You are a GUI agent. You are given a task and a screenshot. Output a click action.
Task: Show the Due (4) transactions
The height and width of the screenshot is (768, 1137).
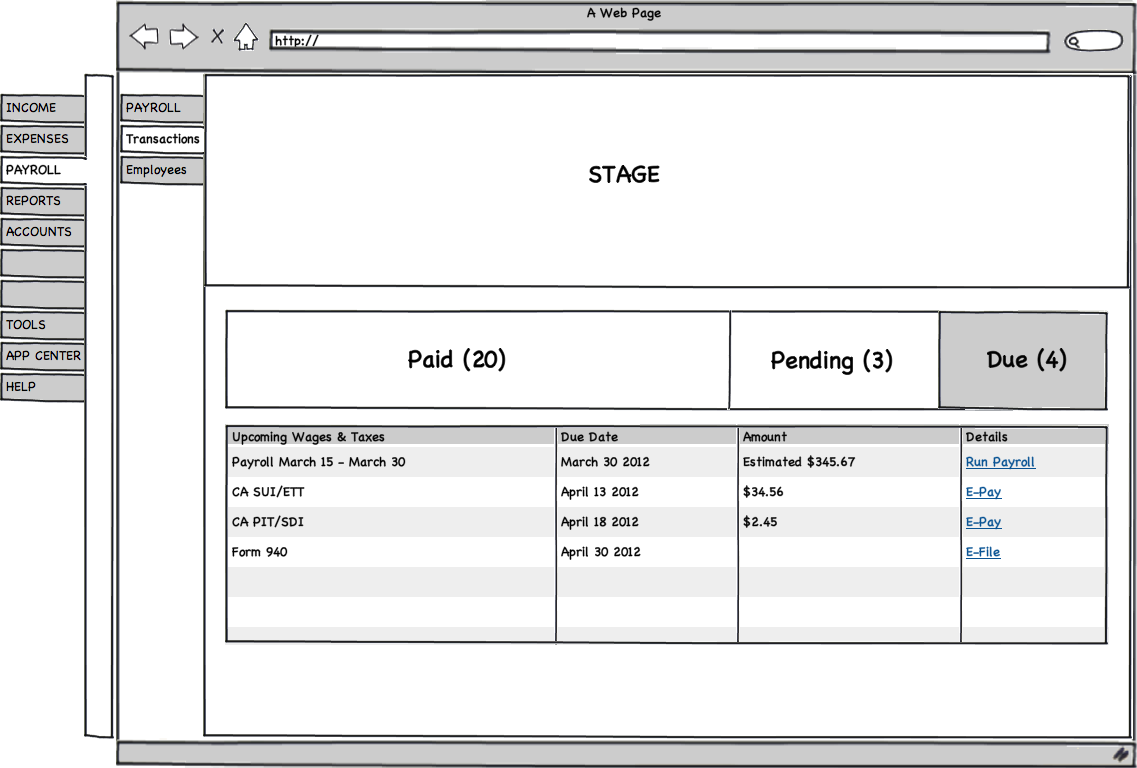[1023, 360]
